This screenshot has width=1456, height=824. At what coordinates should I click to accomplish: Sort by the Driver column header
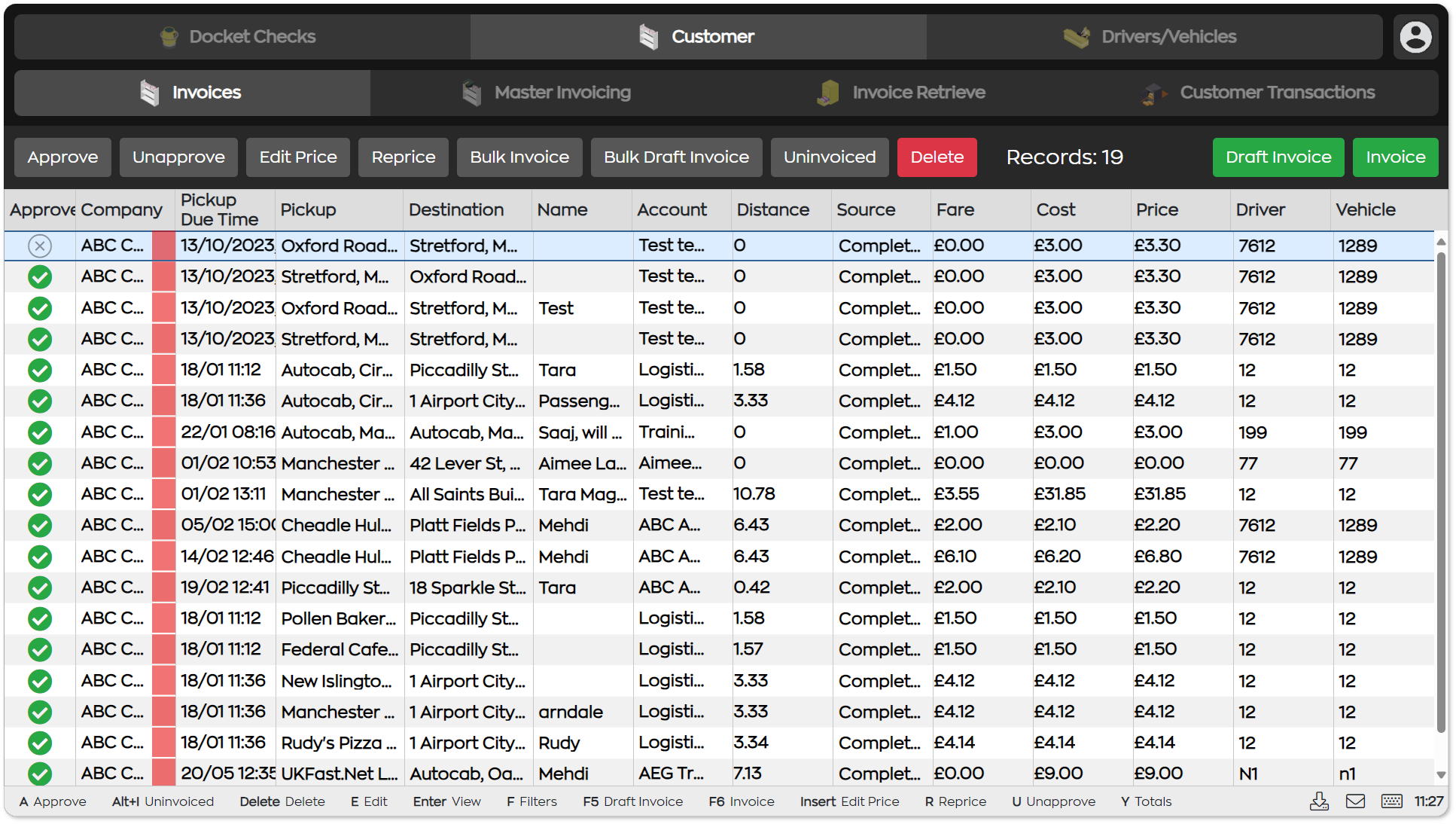[x=1281, y=209]
